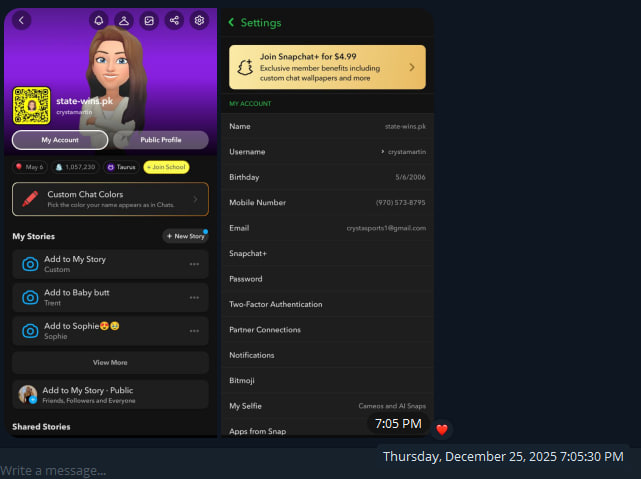This screenshot has height=479, width=641.
Task: Tap camera icon for Add to Sophie
Action: tap(30, 331)
